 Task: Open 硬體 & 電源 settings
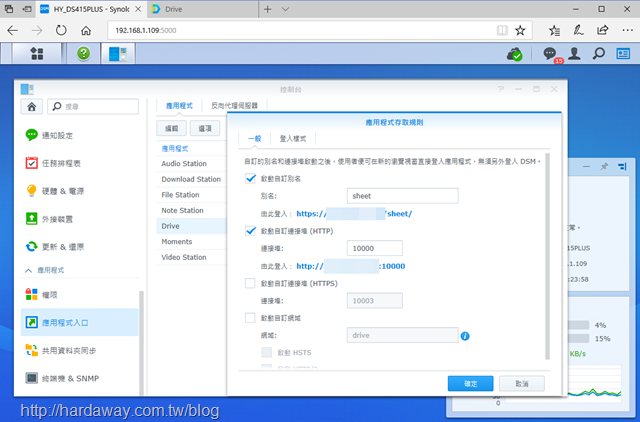[80, 191]
